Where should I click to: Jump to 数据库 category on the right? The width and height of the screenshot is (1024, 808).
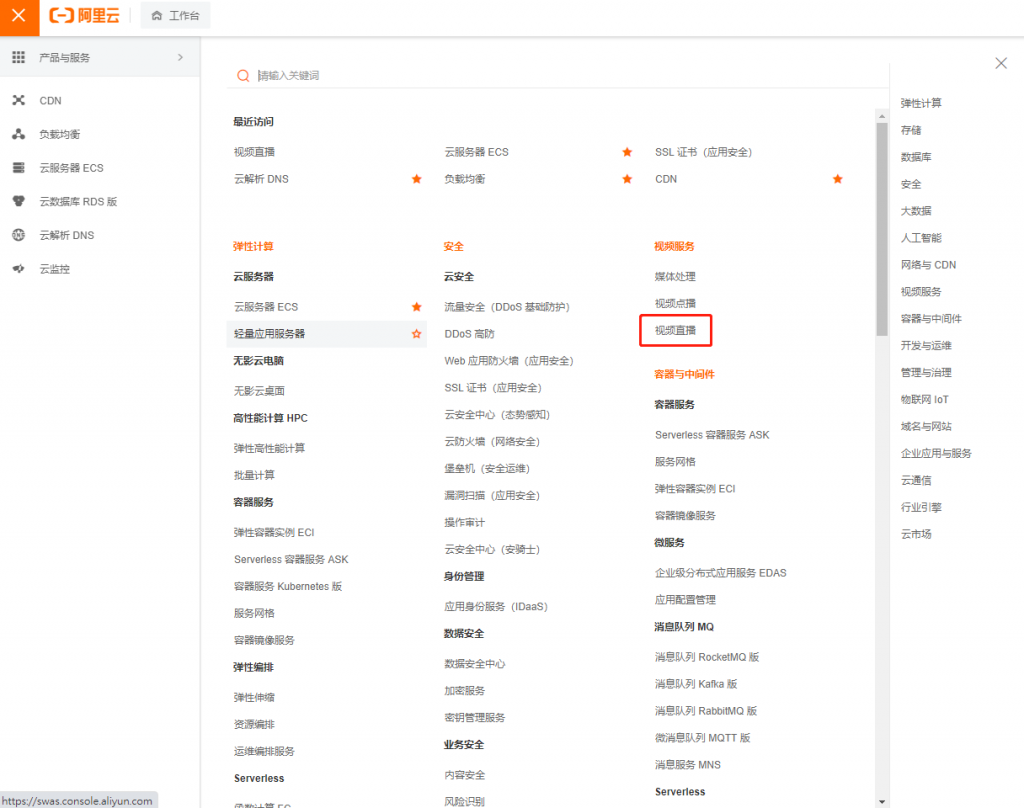916,157
